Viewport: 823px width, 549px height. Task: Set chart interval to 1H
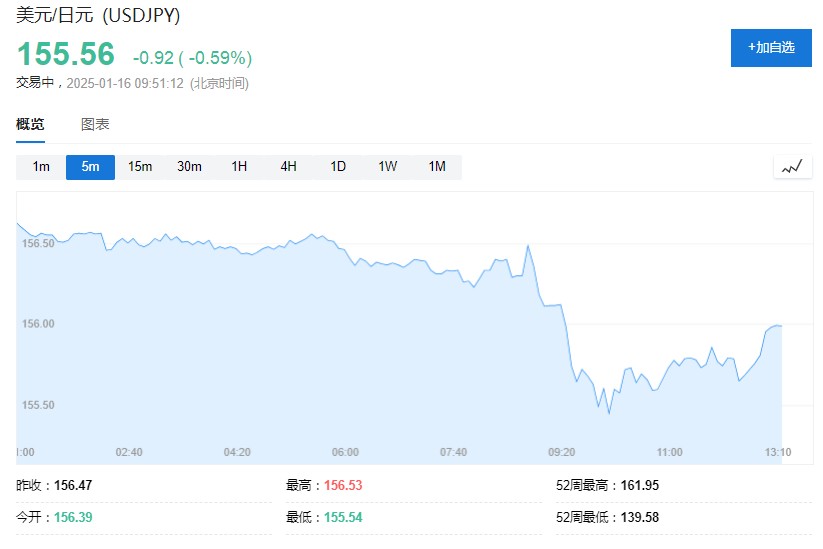click(x=239, y=167)
